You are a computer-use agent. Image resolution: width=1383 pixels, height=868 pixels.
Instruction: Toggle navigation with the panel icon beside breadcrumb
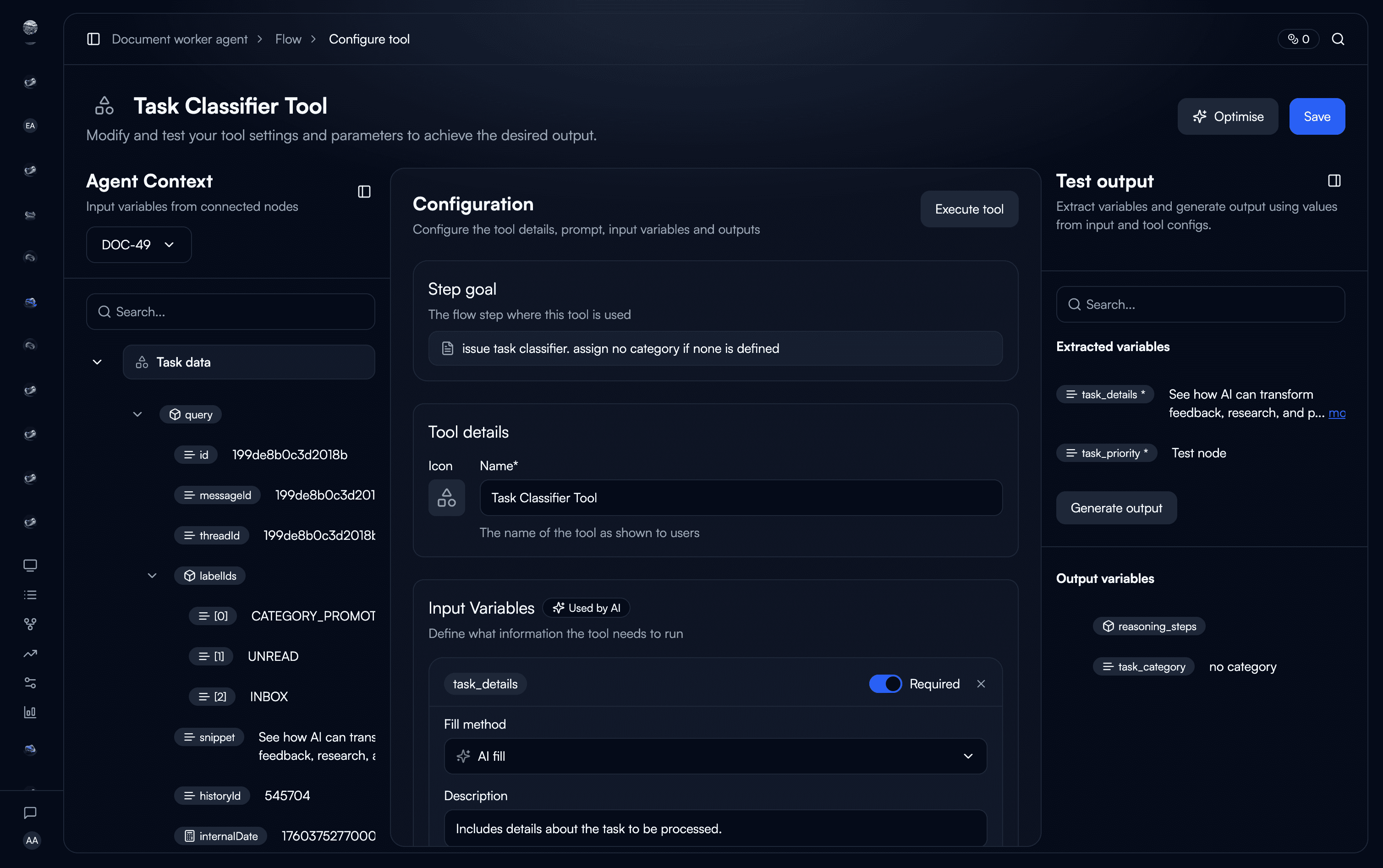pos(93,38)
